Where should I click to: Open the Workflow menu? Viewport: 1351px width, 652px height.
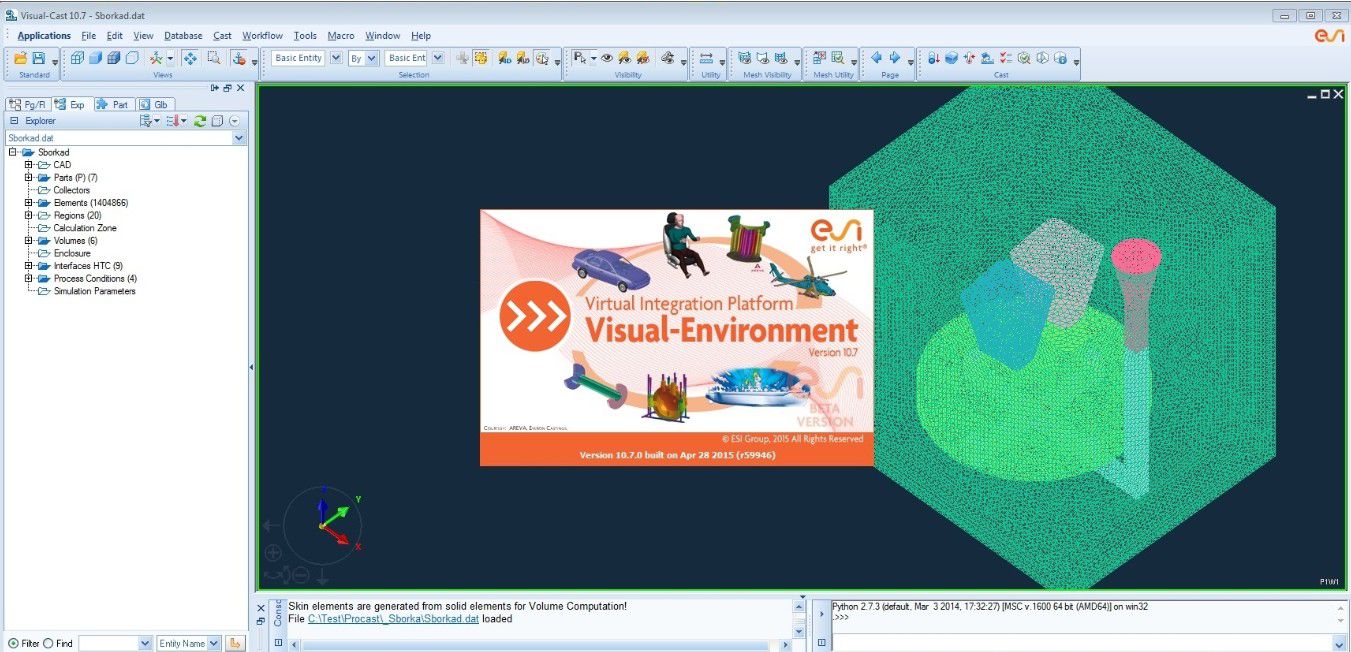(x=262, y=36)
